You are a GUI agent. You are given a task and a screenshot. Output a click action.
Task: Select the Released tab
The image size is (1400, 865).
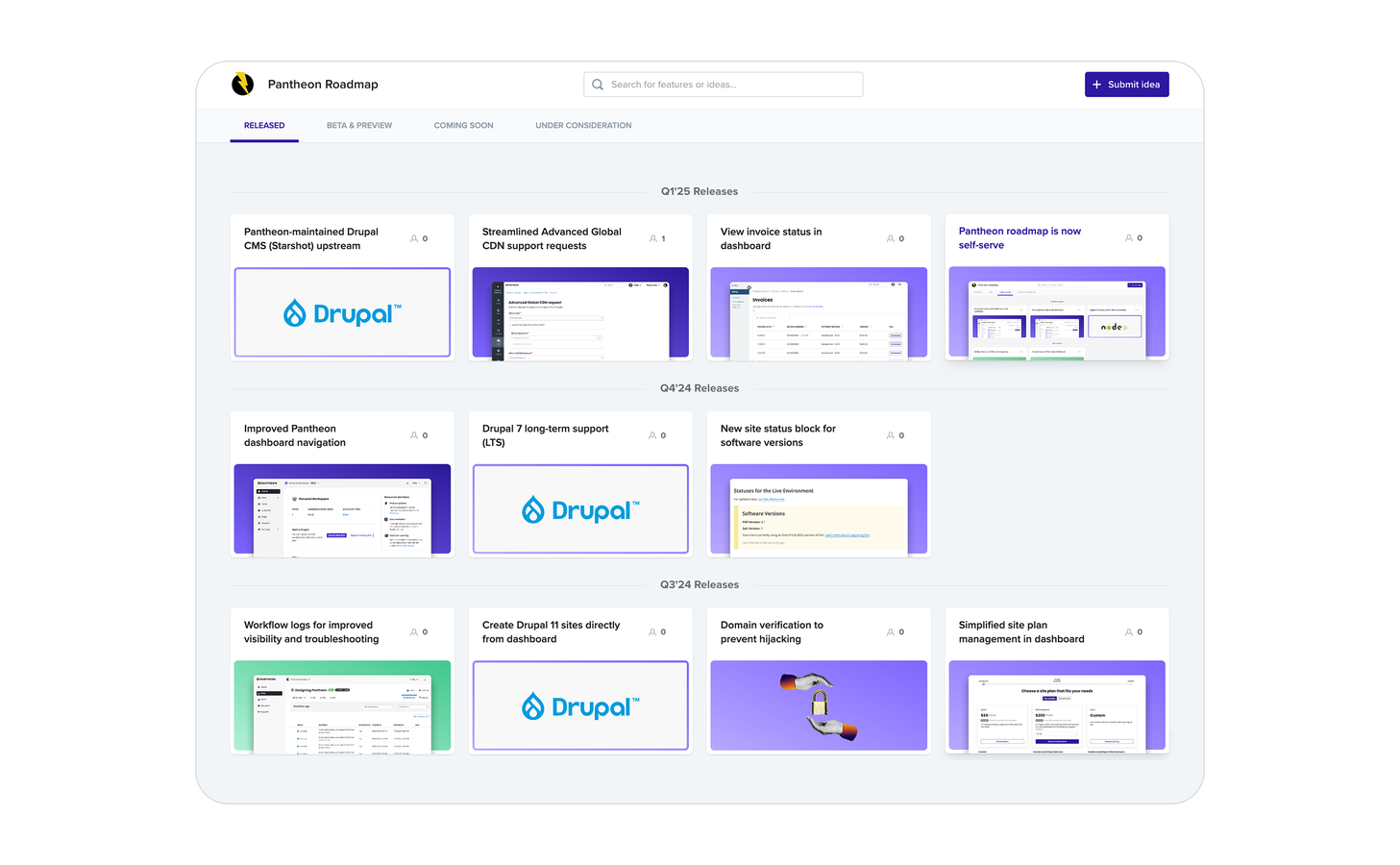(x=264, y=126)
